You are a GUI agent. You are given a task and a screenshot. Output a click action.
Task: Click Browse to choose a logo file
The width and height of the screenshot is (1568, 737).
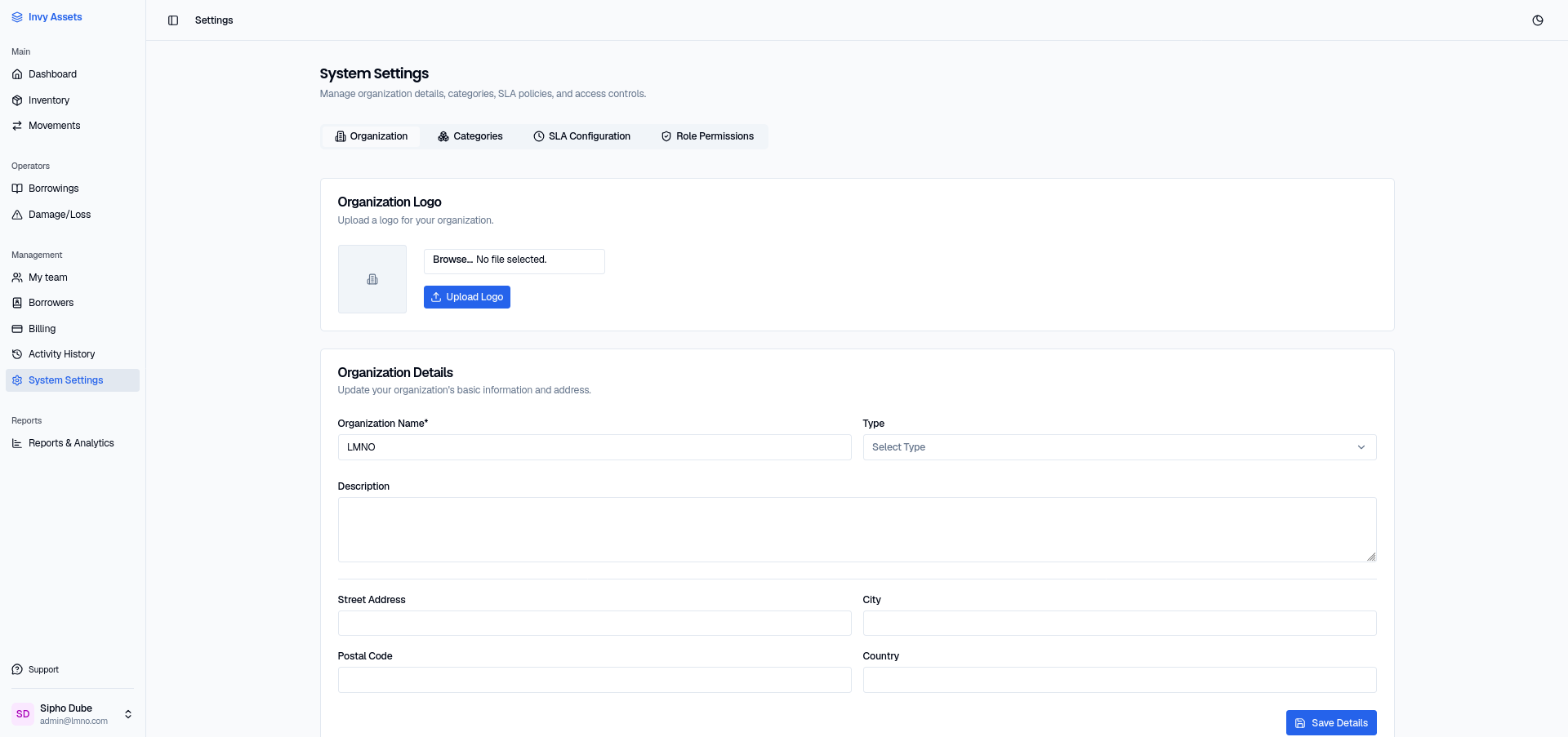pyautogui.click(x=452, y=260)
